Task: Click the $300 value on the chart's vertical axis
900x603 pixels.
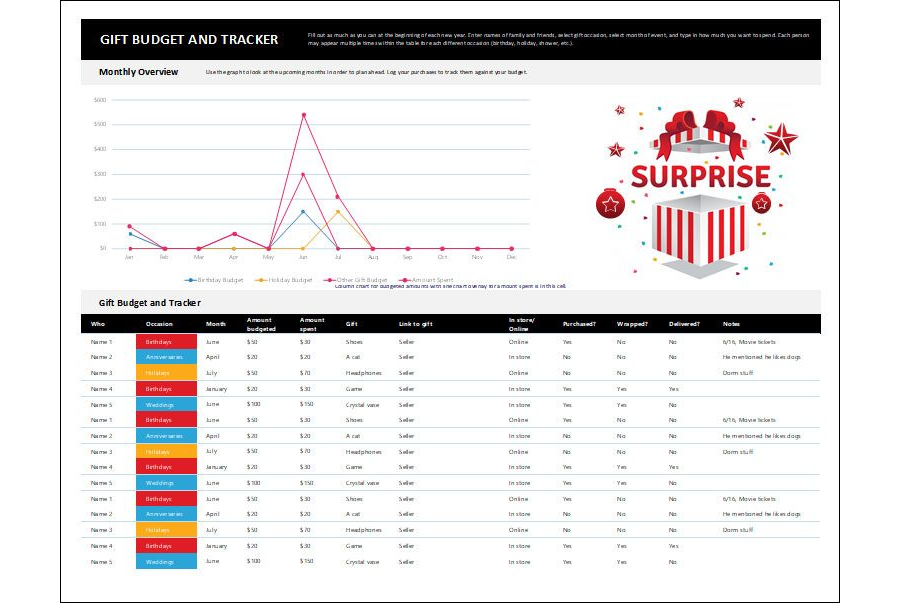Action: pos(100,174)
